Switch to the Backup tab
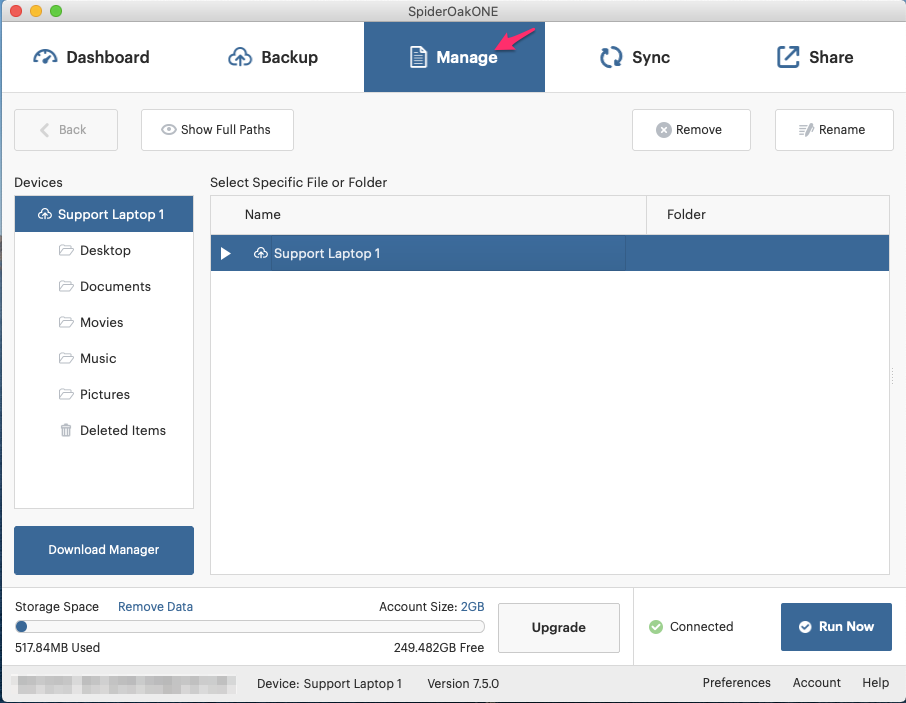Screen dimensions: 906x703 (273, 57)
